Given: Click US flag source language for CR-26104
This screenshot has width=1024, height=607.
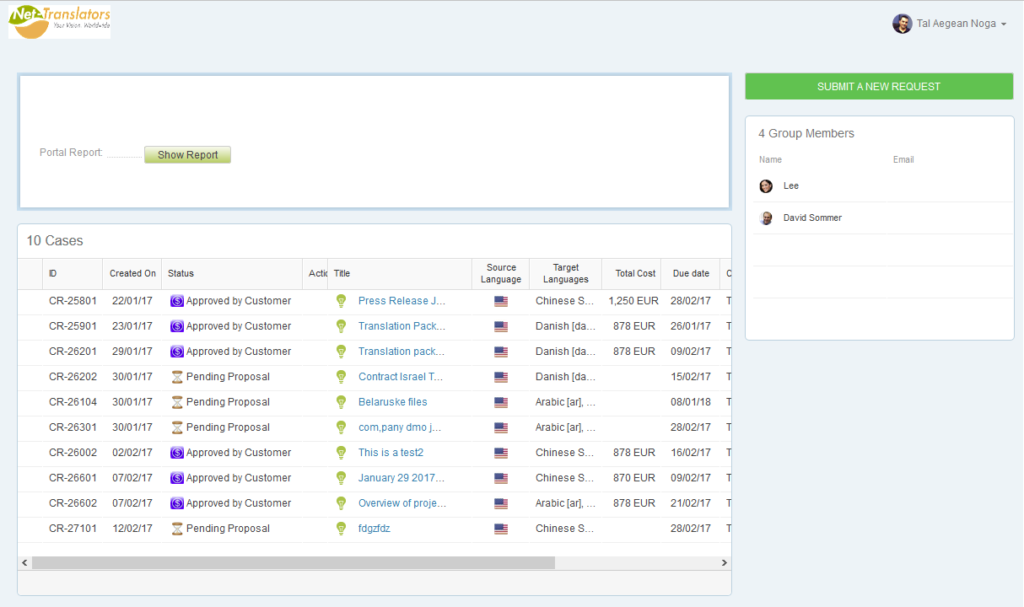Looking at the screenshot, I should tap(501, 402).
